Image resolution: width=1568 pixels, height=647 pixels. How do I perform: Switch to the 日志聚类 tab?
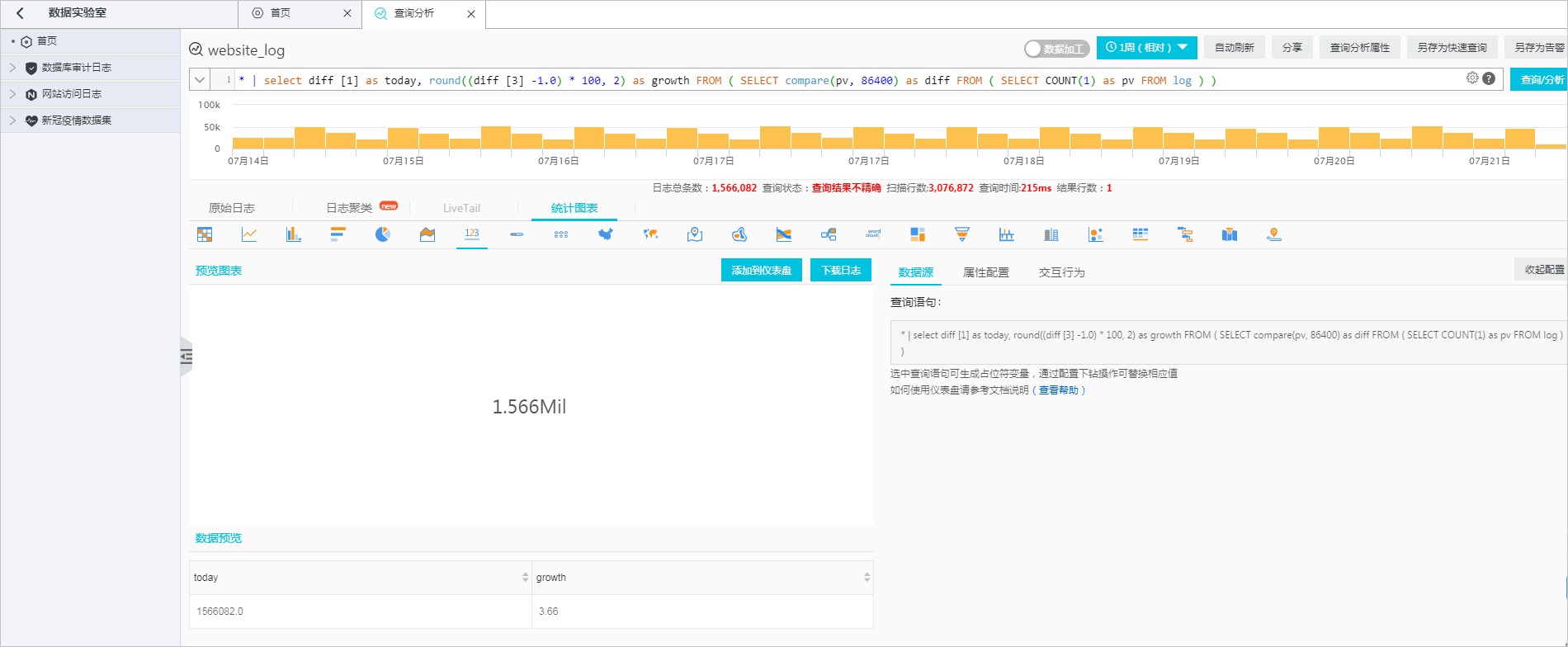tap(349, 208)
